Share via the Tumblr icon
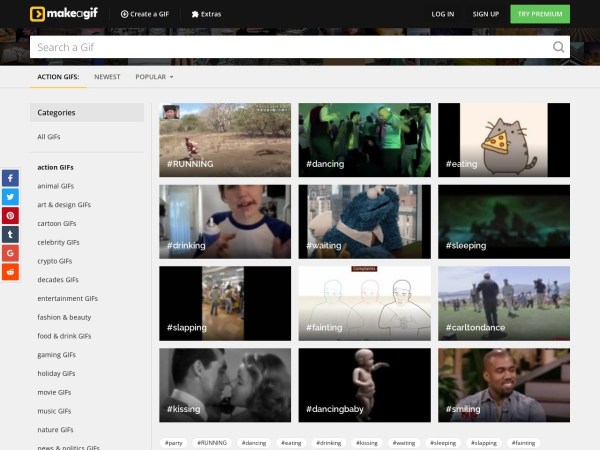 [10, 234]
